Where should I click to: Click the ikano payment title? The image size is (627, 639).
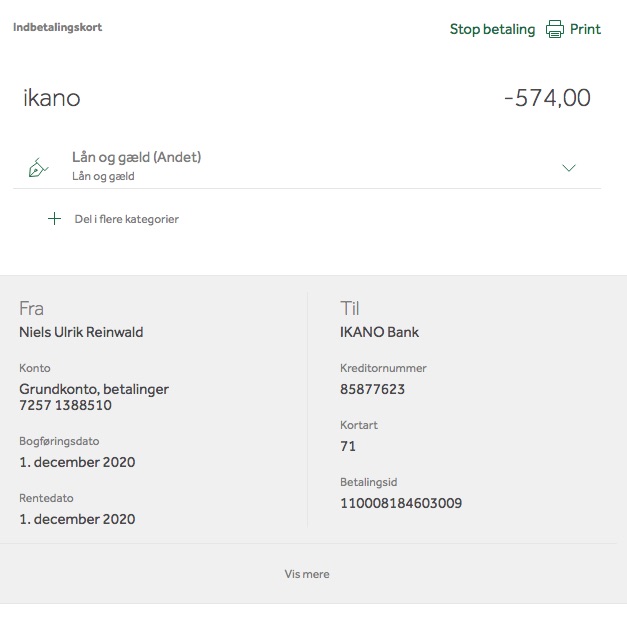pos(52,98)
